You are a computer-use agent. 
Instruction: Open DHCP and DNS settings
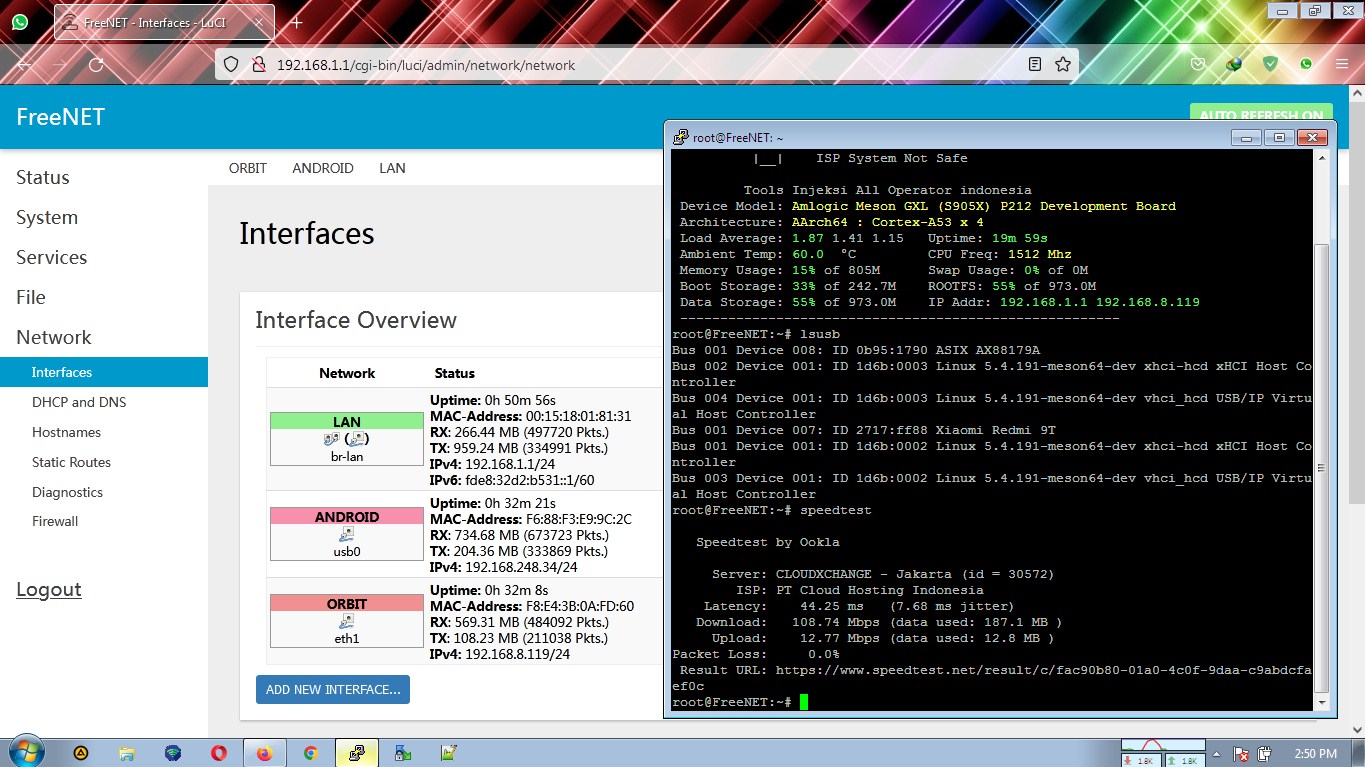(x=79, y=402)
